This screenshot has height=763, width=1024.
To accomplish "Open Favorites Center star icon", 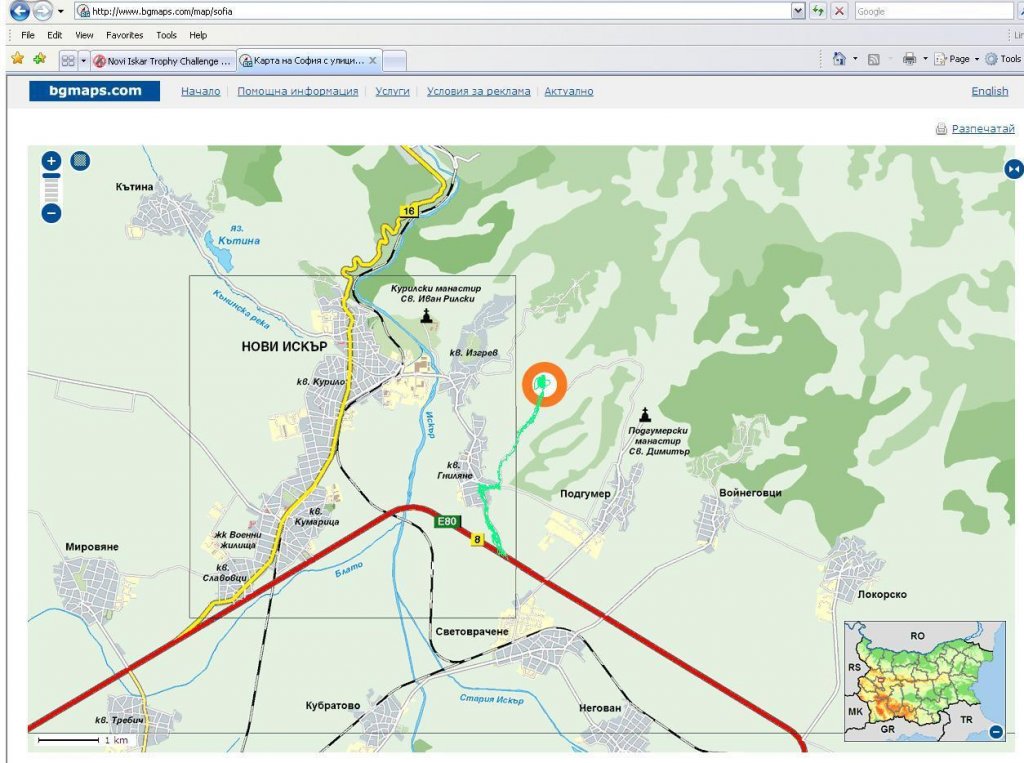I will coord(18,59).
